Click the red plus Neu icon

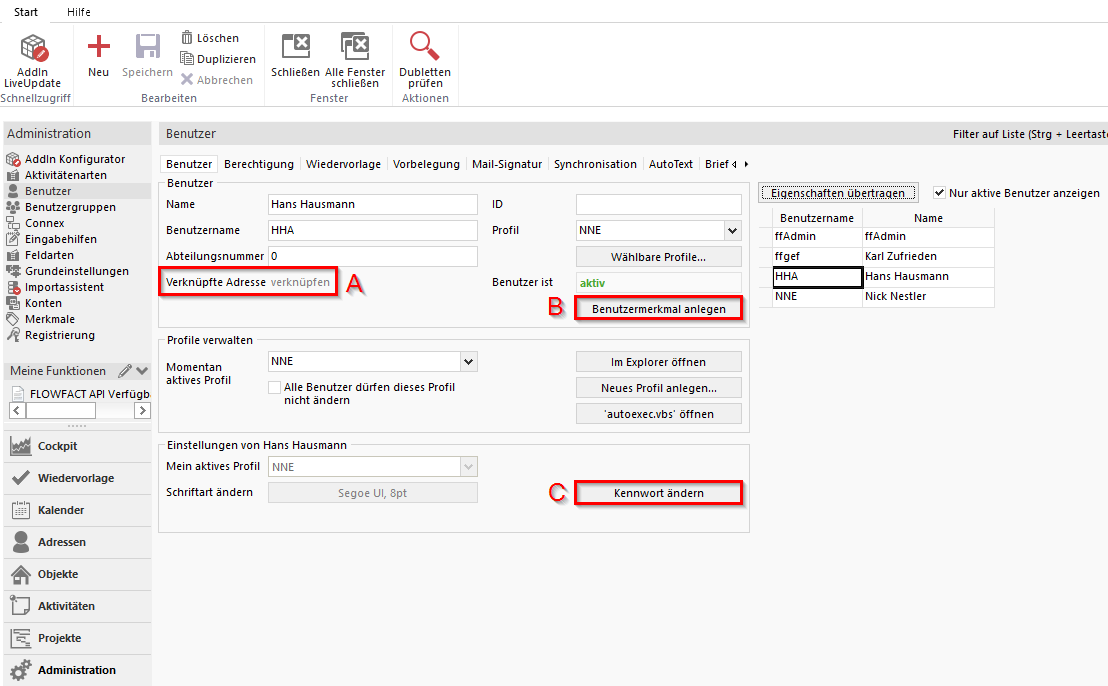98,47
